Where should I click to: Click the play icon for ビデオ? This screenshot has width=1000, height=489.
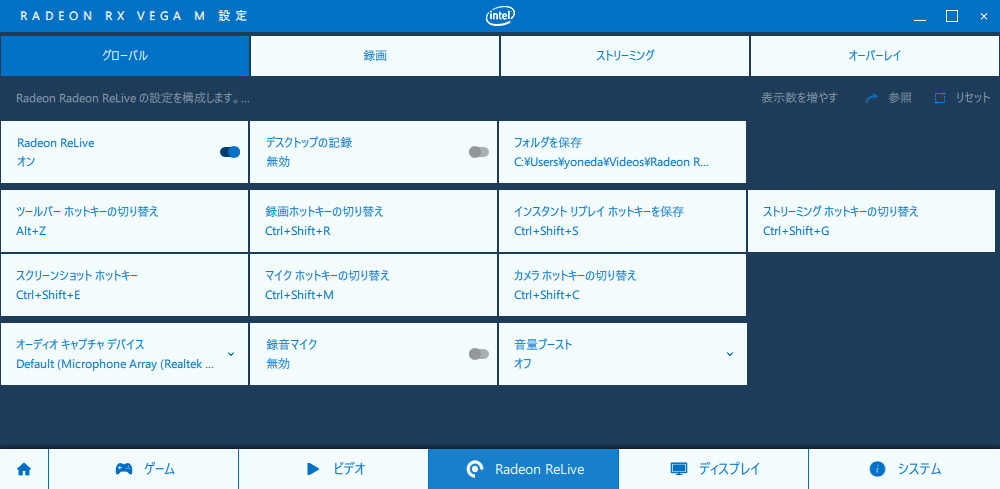(313, 469)
